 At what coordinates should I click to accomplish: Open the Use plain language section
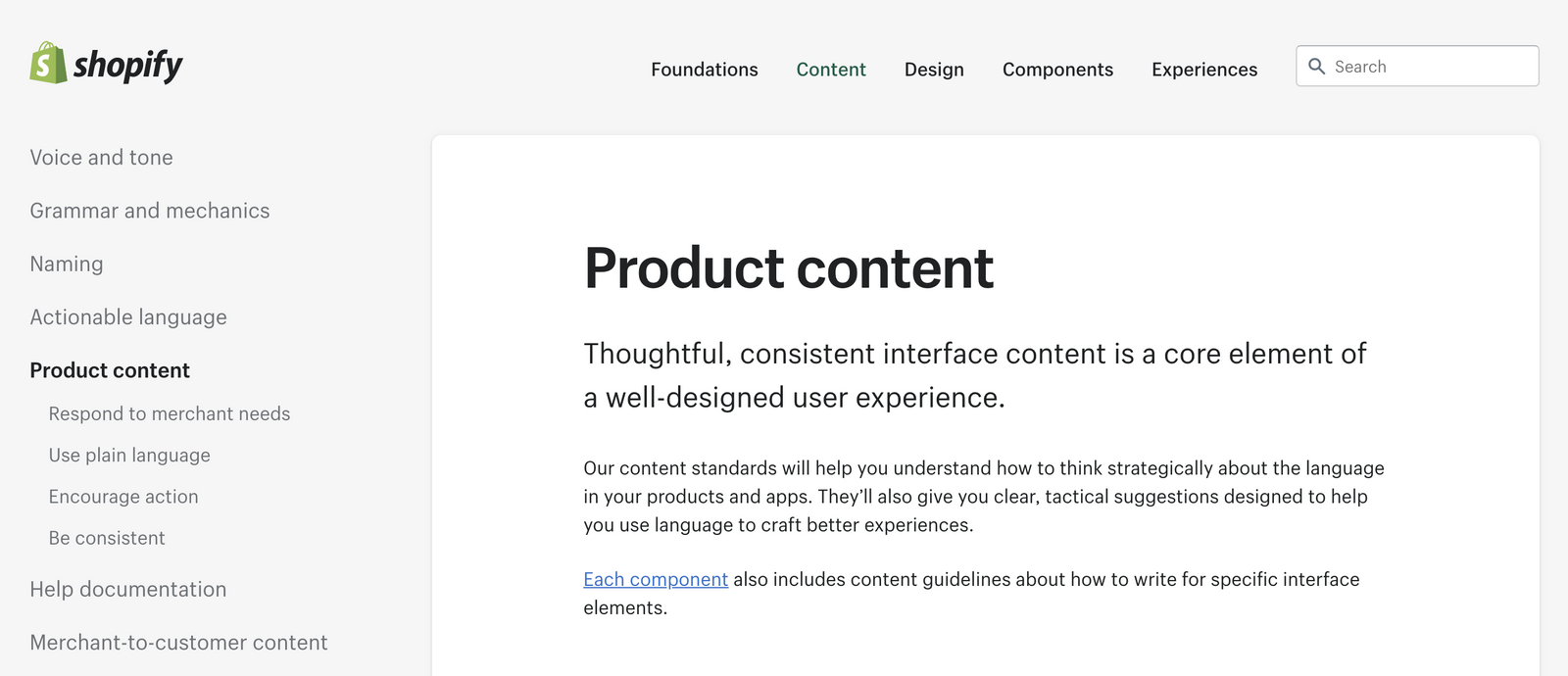128,455
